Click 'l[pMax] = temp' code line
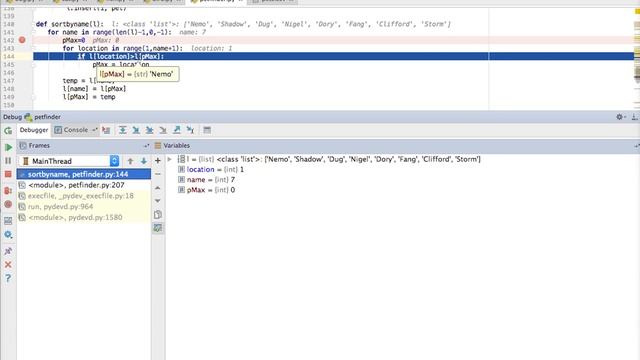Screen dimensions: 640x360 pyautogui.click(x=89, y=97)
